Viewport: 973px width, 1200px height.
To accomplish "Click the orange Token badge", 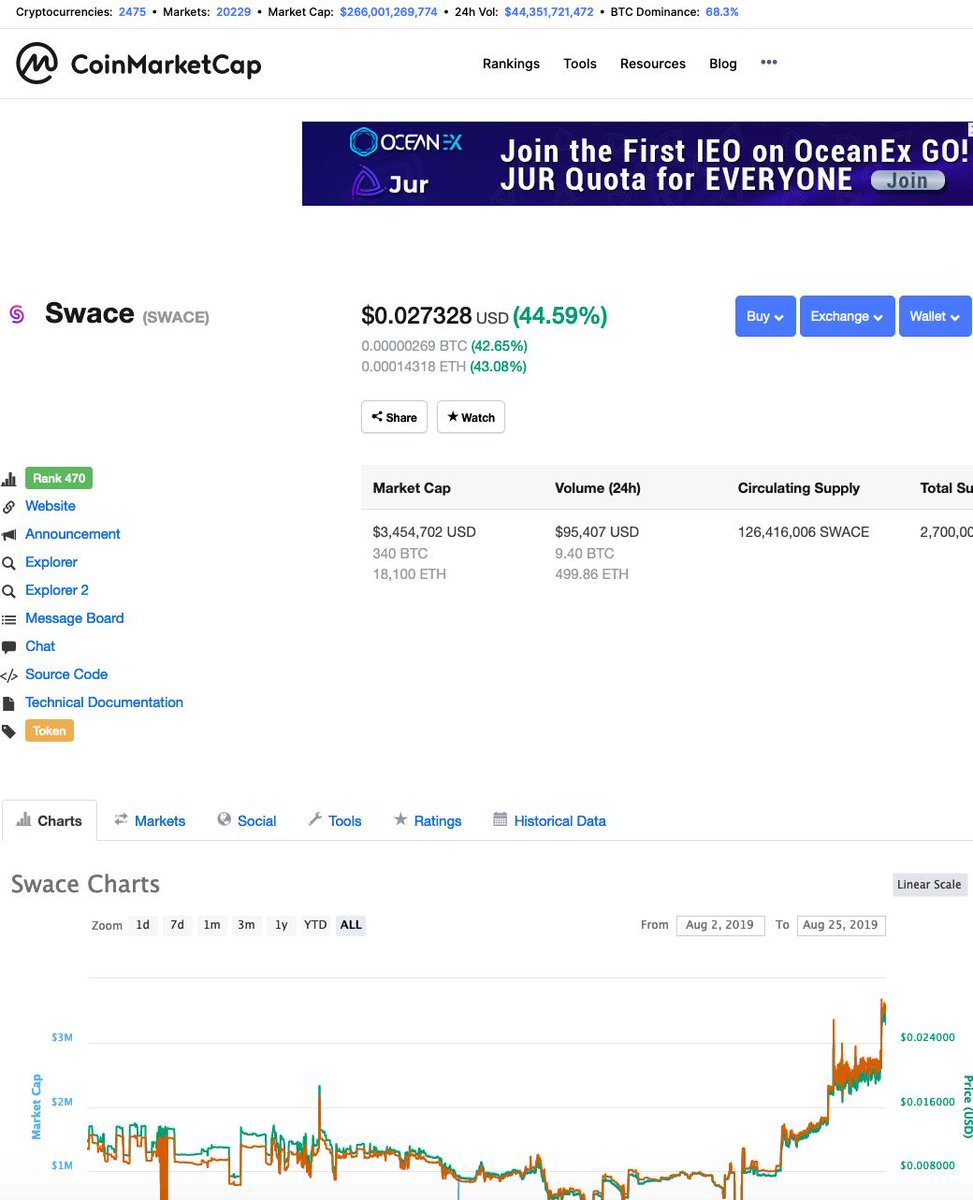I will 49,731.
